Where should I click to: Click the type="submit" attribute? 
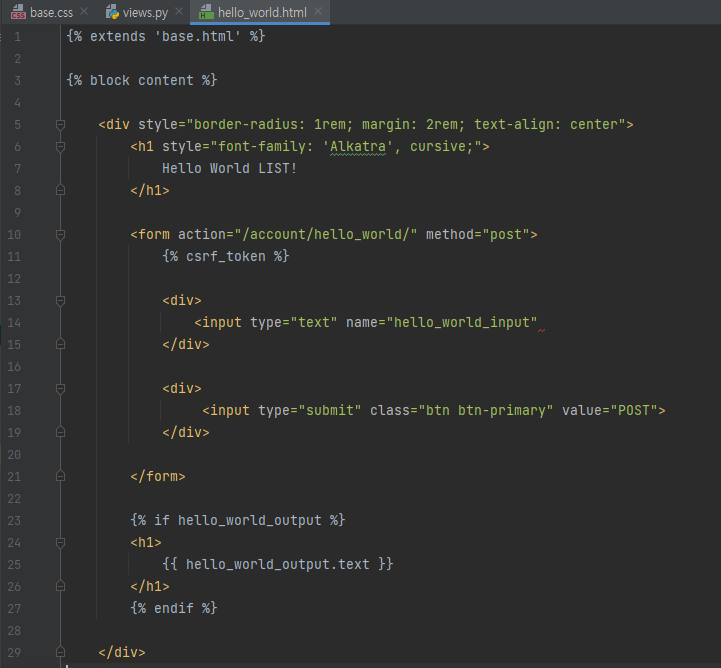309,410
